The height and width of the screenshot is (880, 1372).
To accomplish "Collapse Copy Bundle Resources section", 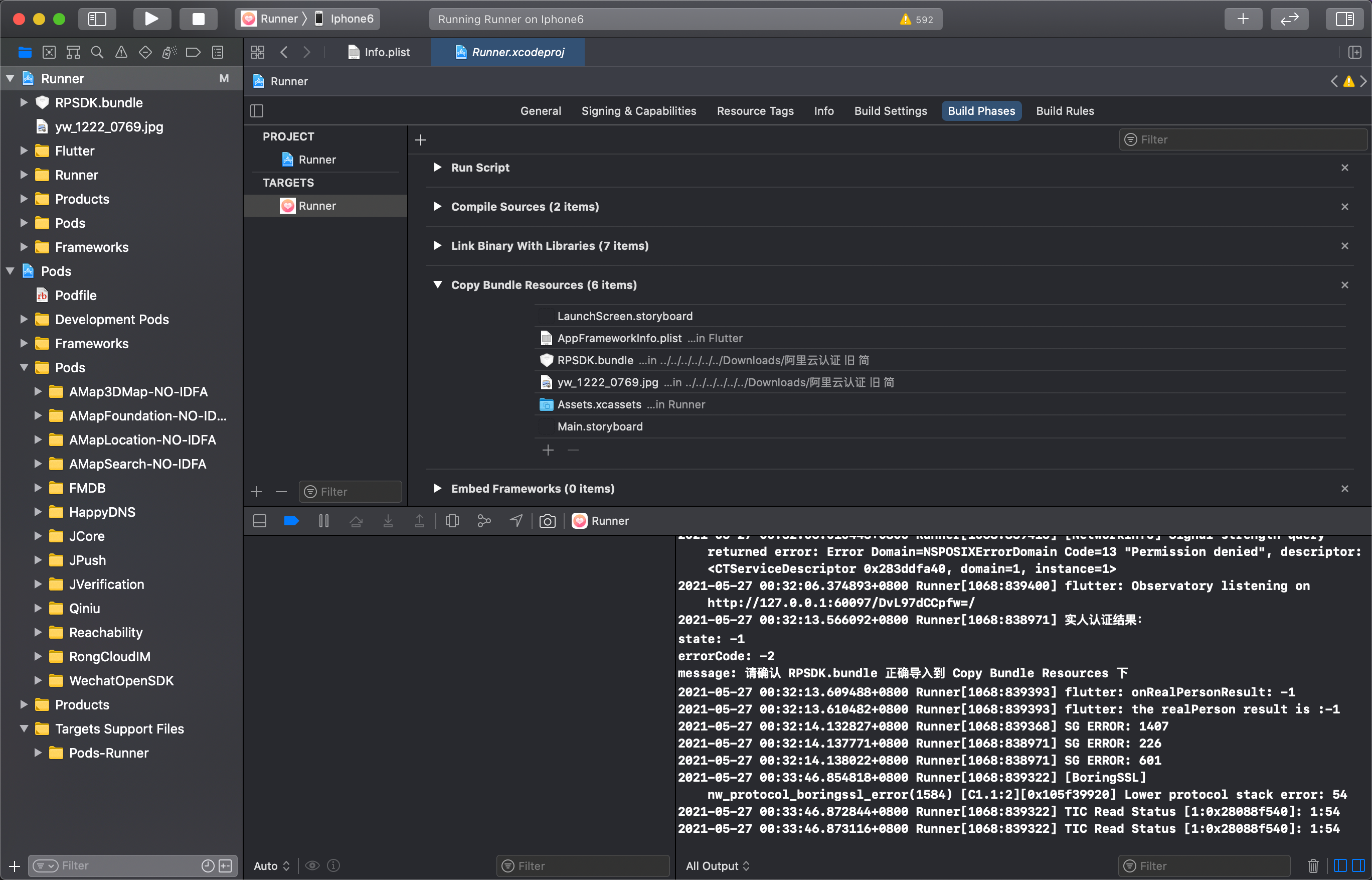I will coord(438,284).
